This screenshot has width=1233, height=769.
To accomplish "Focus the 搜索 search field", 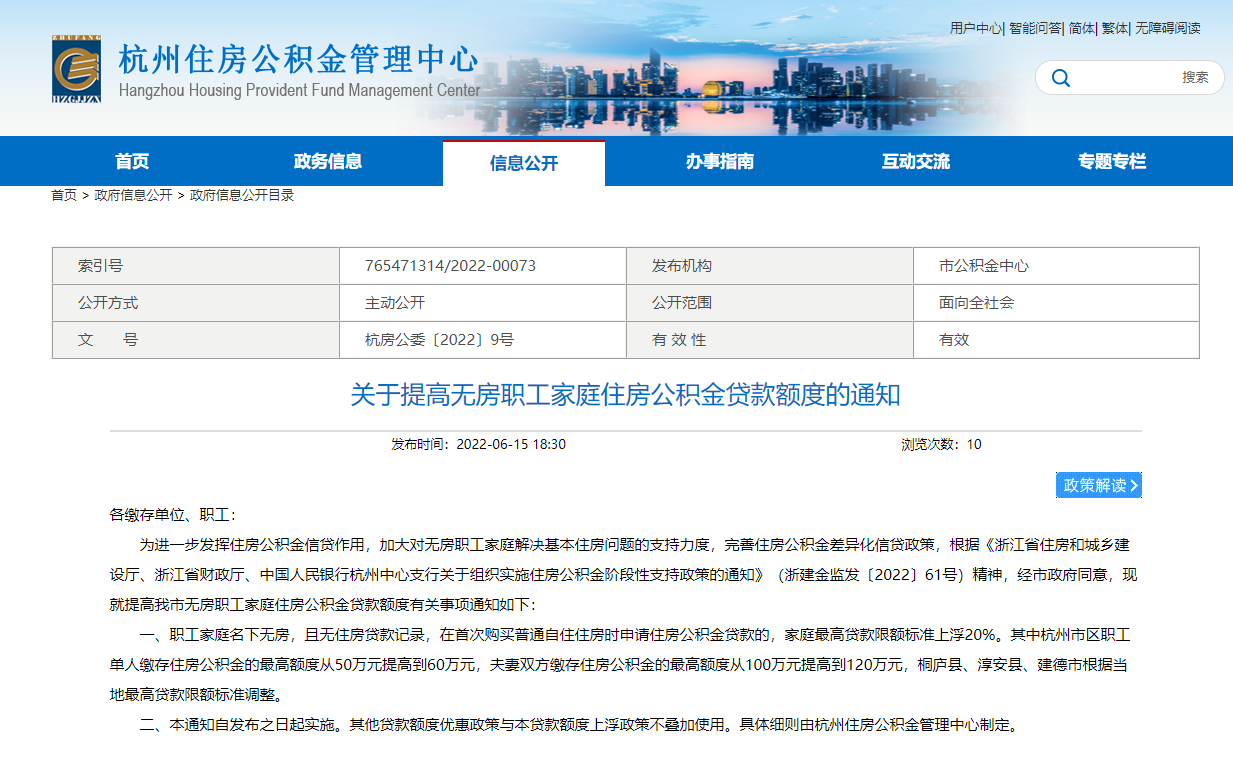I will [1129, 78].
